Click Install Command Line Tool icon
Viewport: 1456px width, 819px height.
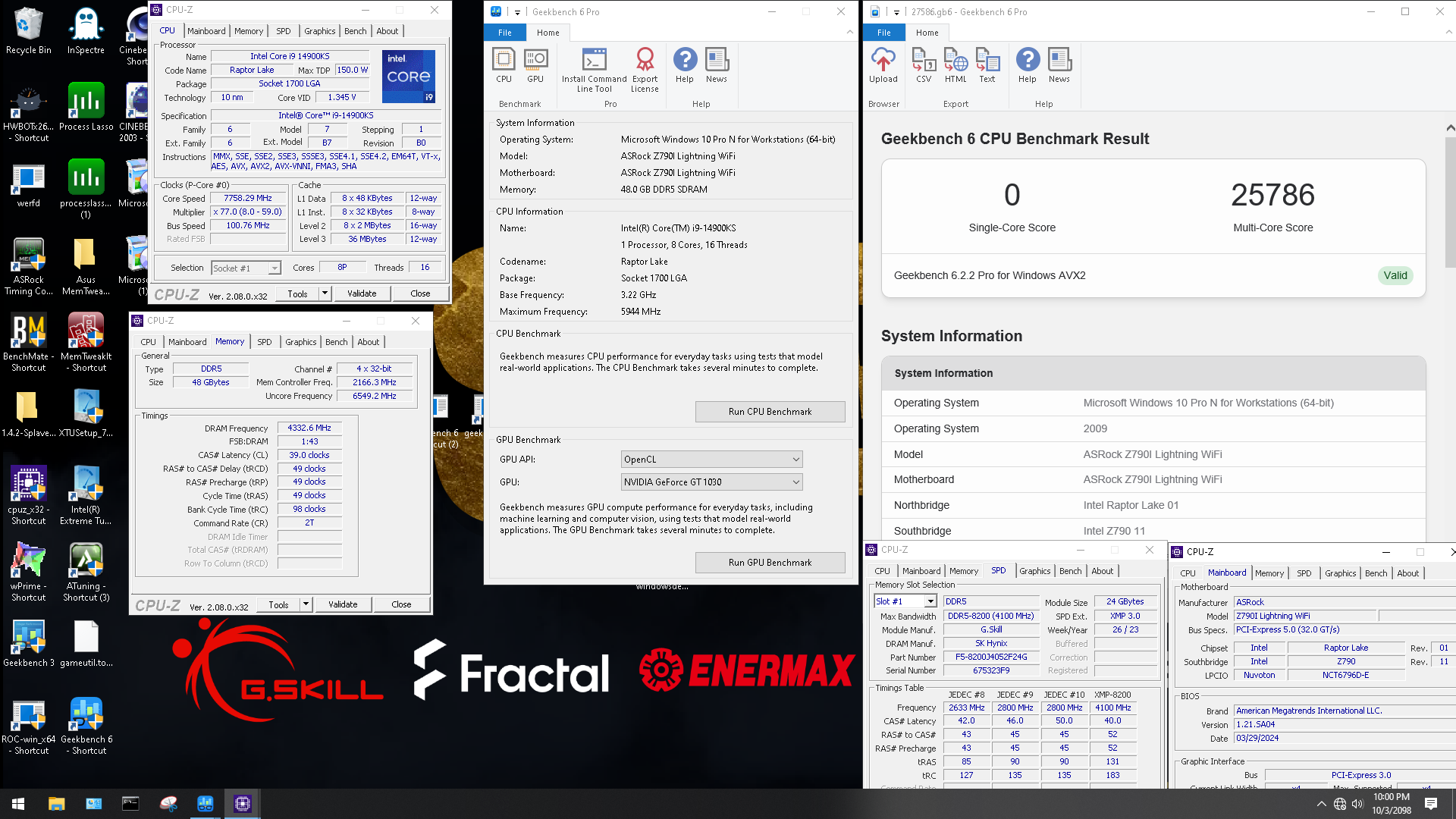tap(594, 71)
